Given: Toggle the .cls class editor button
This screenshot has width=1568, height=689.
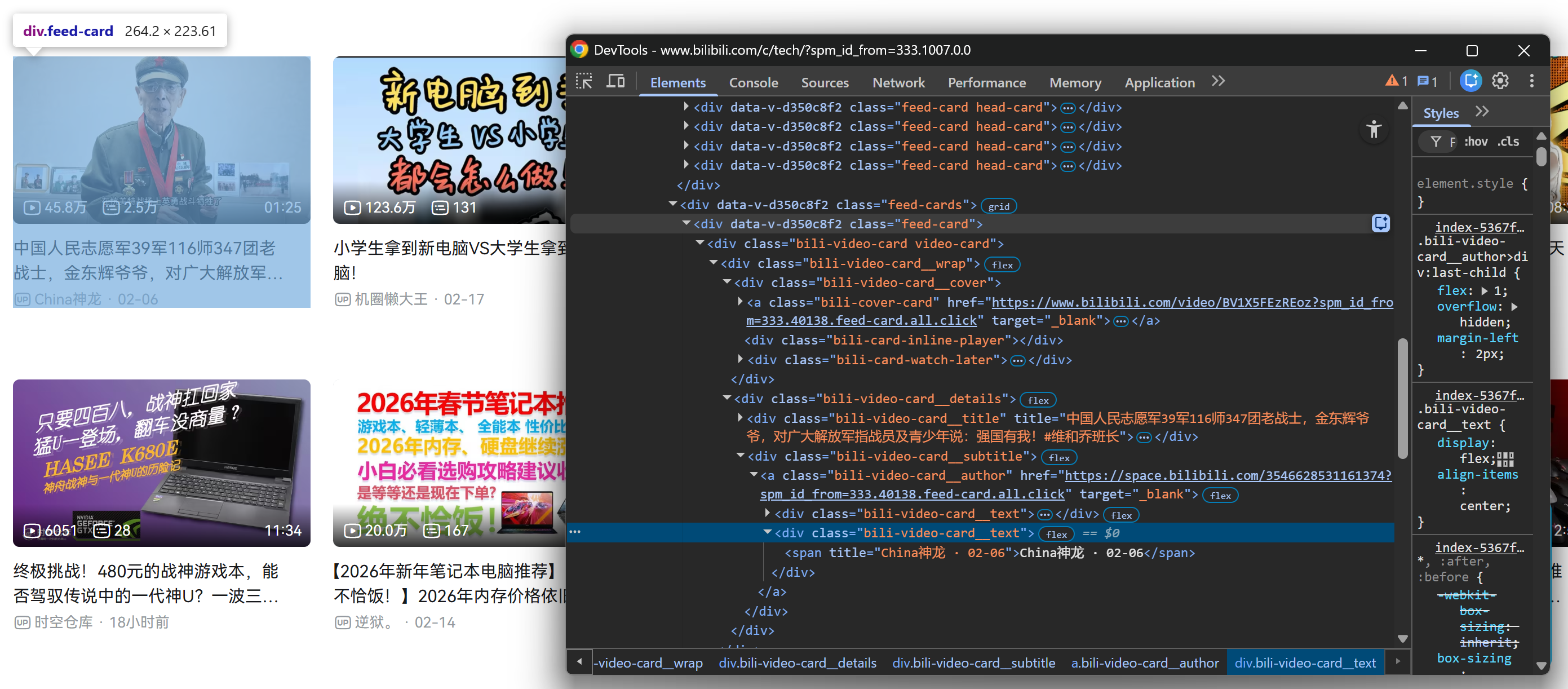Looking at the screenshot, I should pyautogui.click(x=1508, y=142).
